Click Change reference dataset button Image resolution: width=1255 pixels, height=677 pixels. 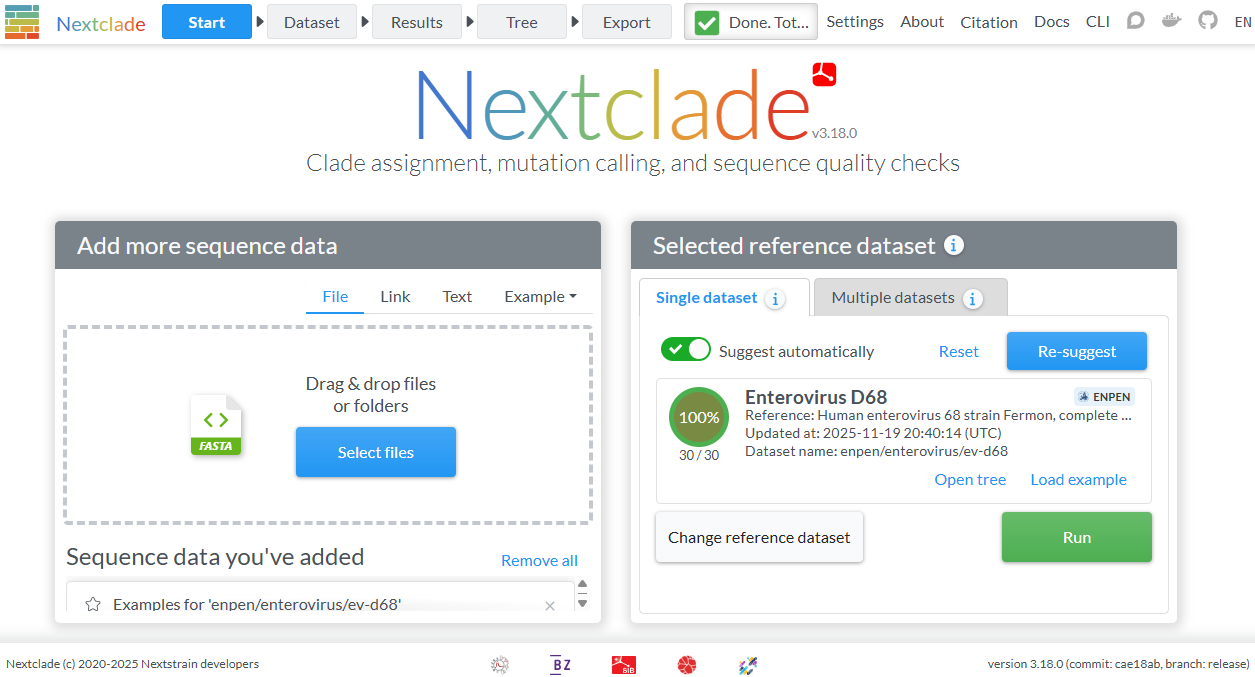click(759, 537)
